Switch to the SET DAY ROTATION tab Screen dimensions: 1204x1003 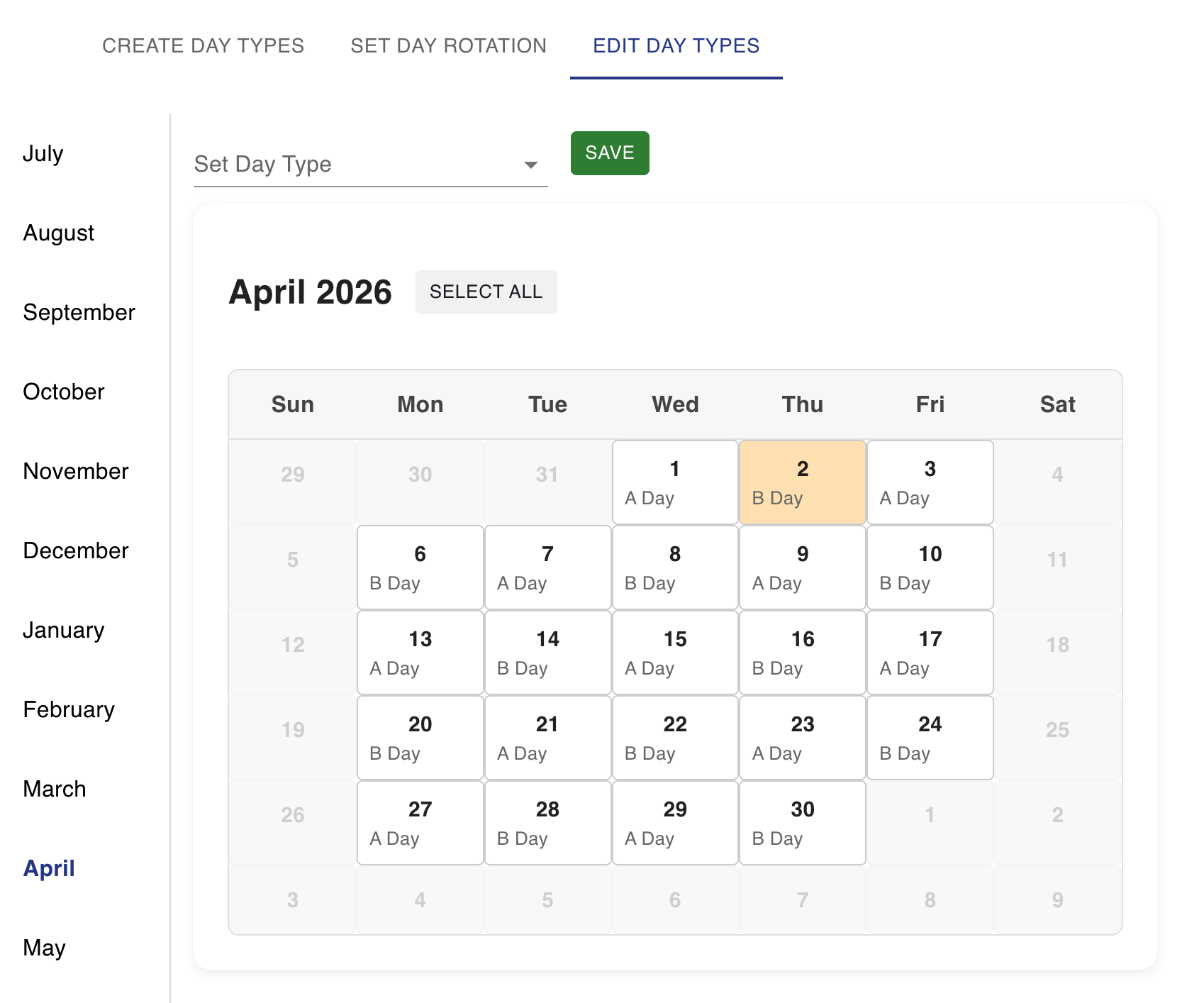tap(449, 45)
